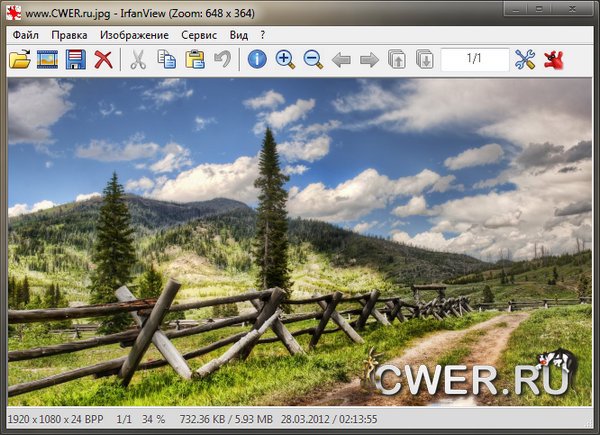Open About IrfanView with the red cat icon
600x435 pixels.
coord(553,60)
